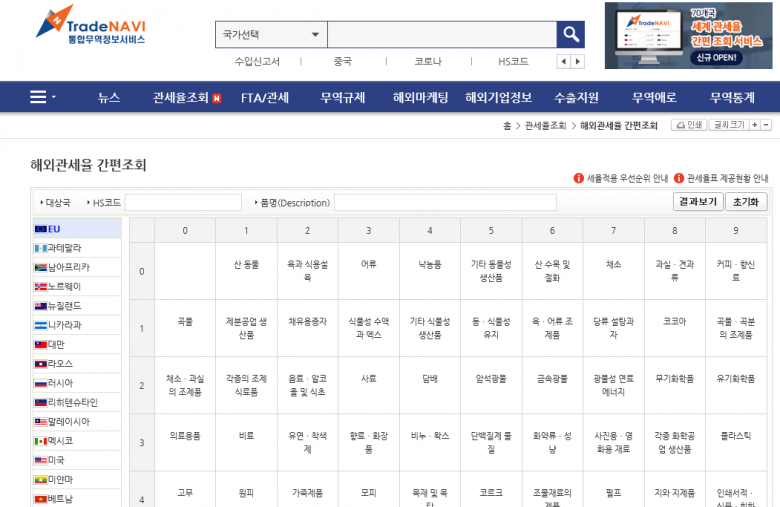The image size is (780, 507).
Task: Select the 의료용품 category cell
Action: [x=185, y=442]
